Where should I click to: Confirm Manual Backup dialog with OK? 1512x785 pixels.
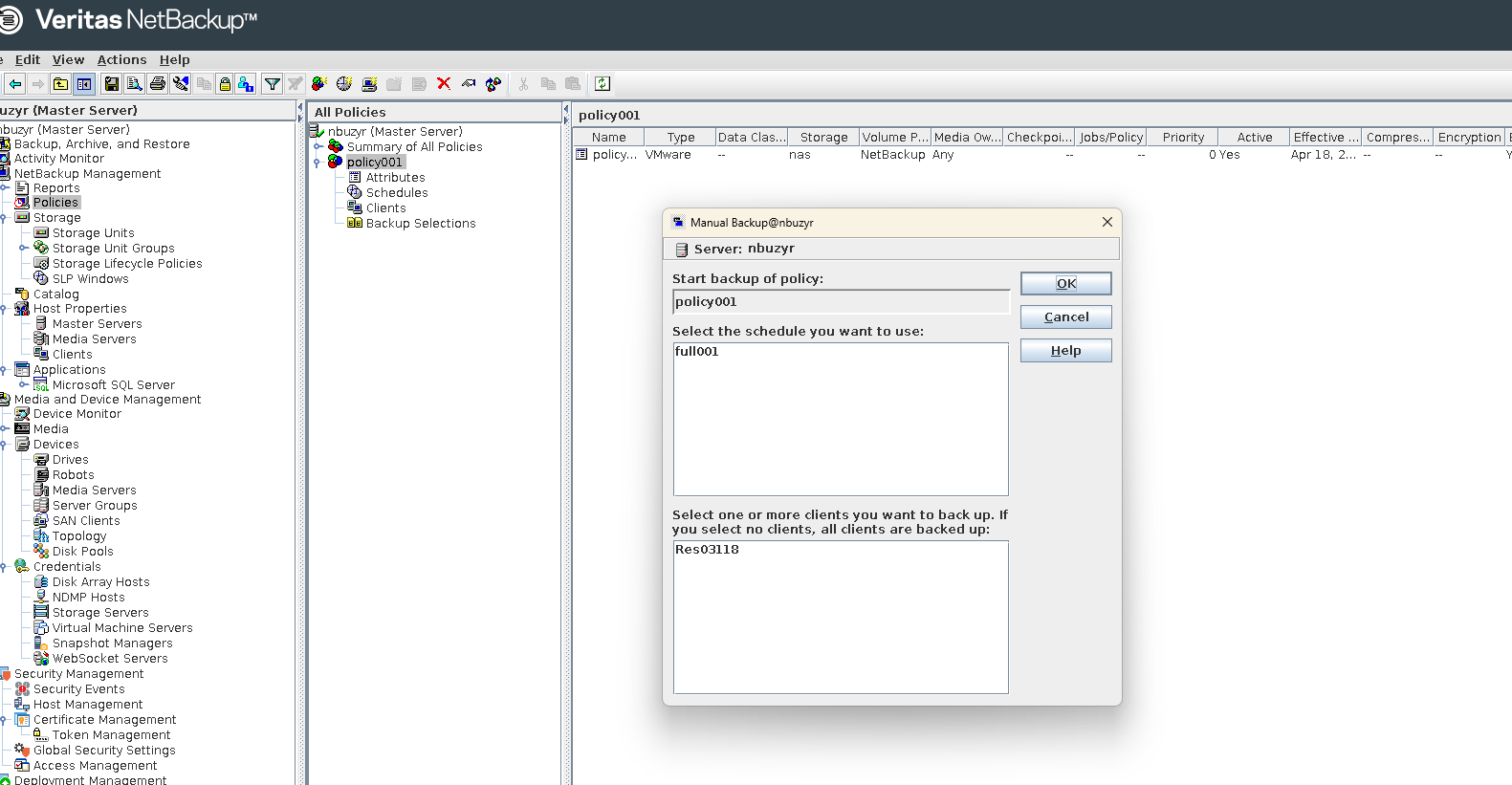1066,283
